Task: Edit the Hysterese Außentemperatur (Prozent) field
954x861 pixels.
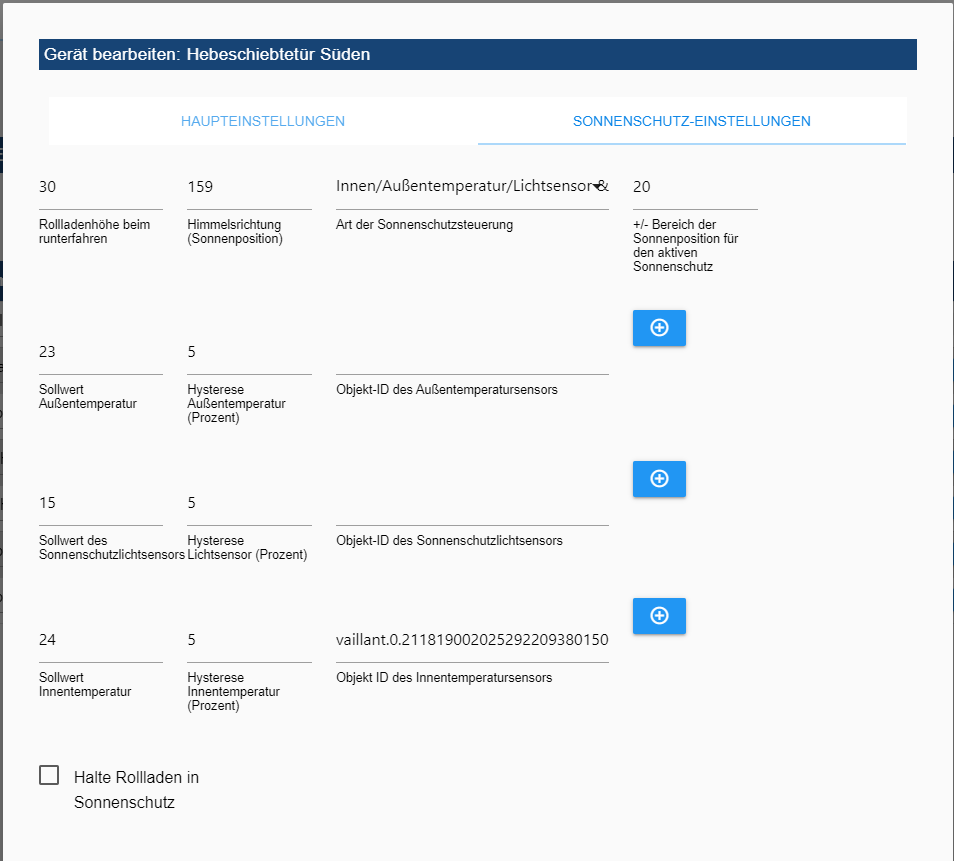Action: click(x=249, y=352)
